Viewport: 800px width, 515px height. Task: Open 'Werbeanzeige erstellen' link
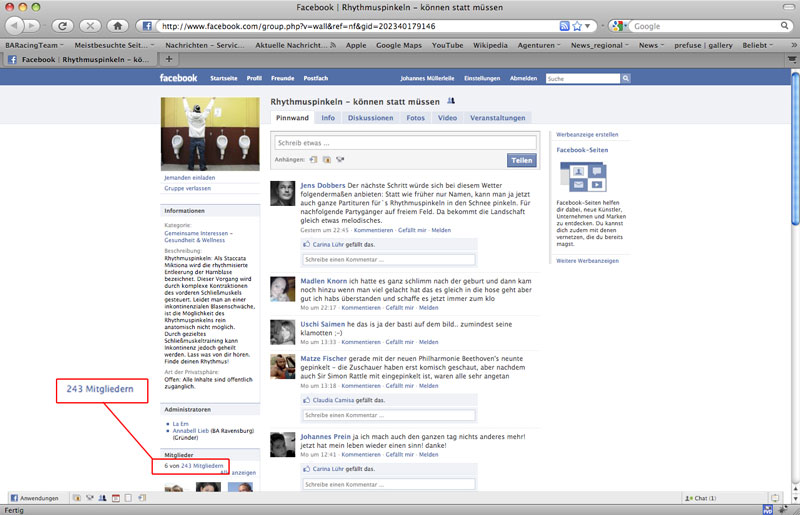(x=587, y=135)
